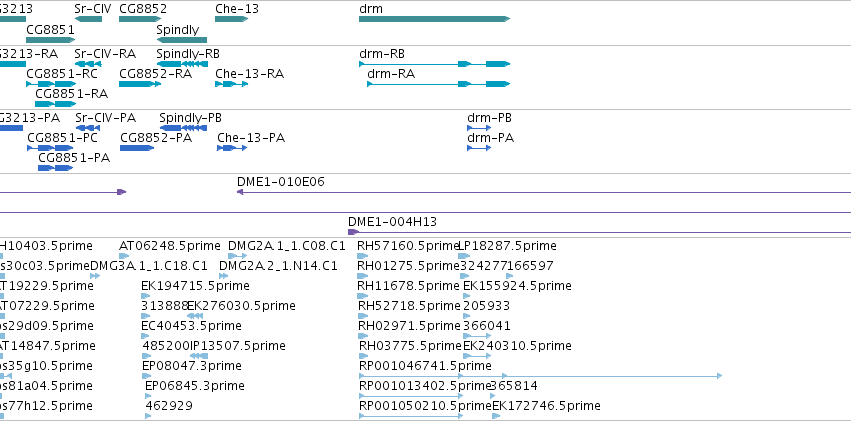Click the Spindly-RB transcript glyph
Viewport: 851px width, 421px height.
(x=182, y=64)
